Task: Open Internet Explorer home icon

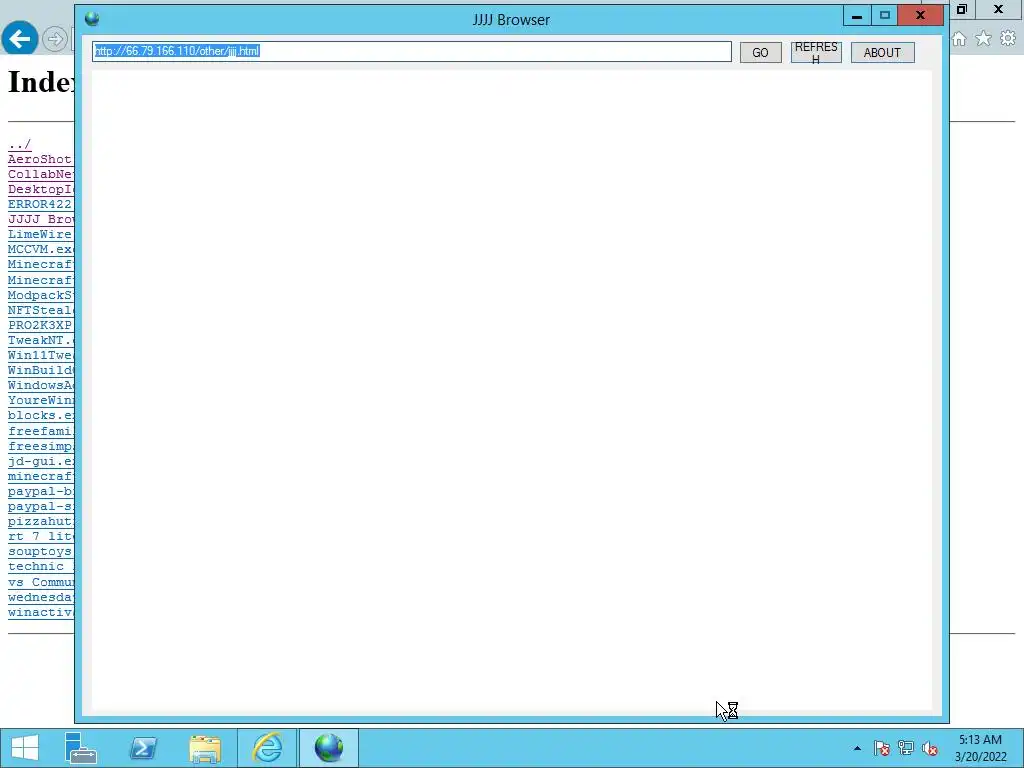Action: [x=959, y=39]
